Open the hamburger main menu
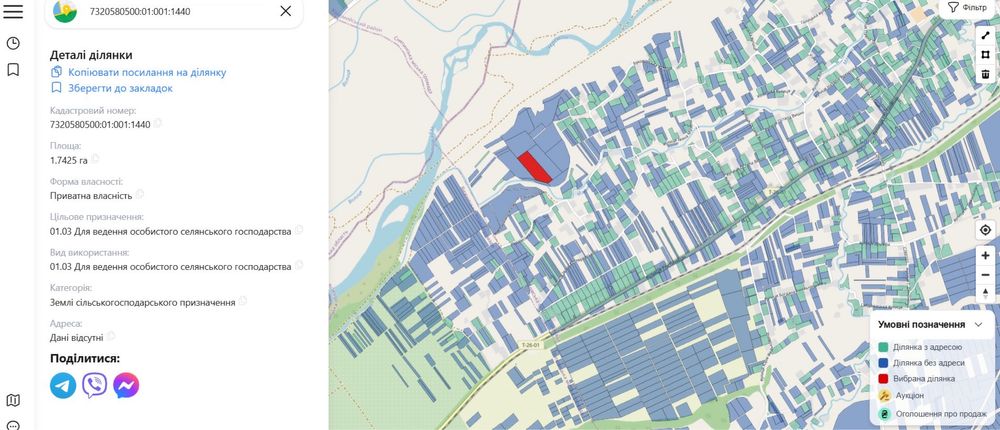This screenshot has height=430, width=1000. (13, 11)
